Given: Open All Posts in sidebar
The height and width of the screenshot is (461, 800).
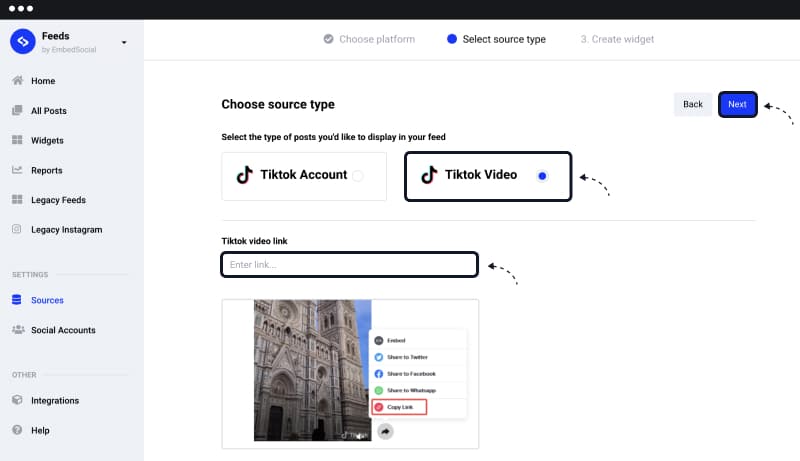Looking at the screenshot, I should (x=48, y=111).
